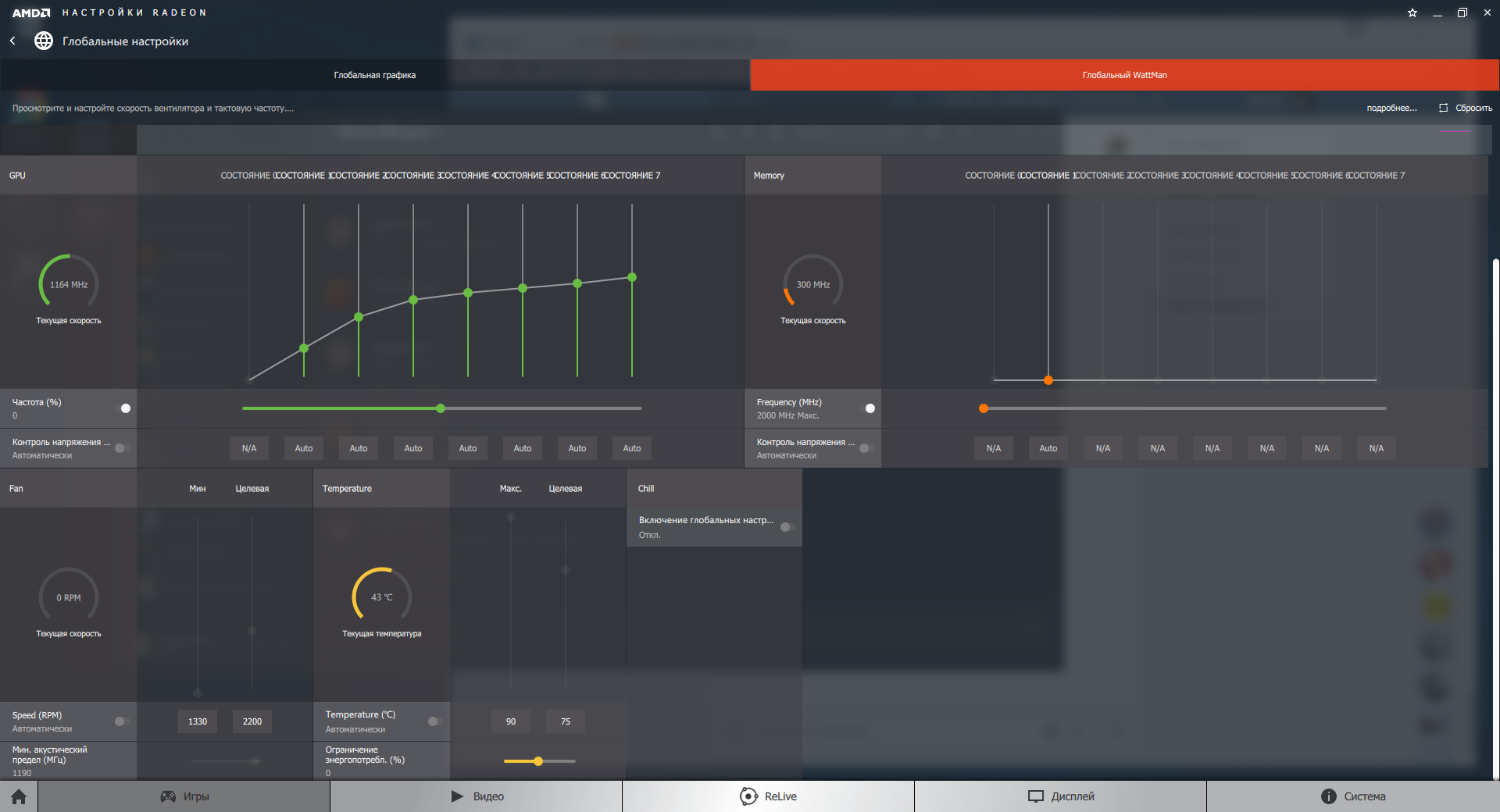Viewport: 1500px width, 812px height.
Task: Click the GPU frequency percentage slider
Action: 442,408
